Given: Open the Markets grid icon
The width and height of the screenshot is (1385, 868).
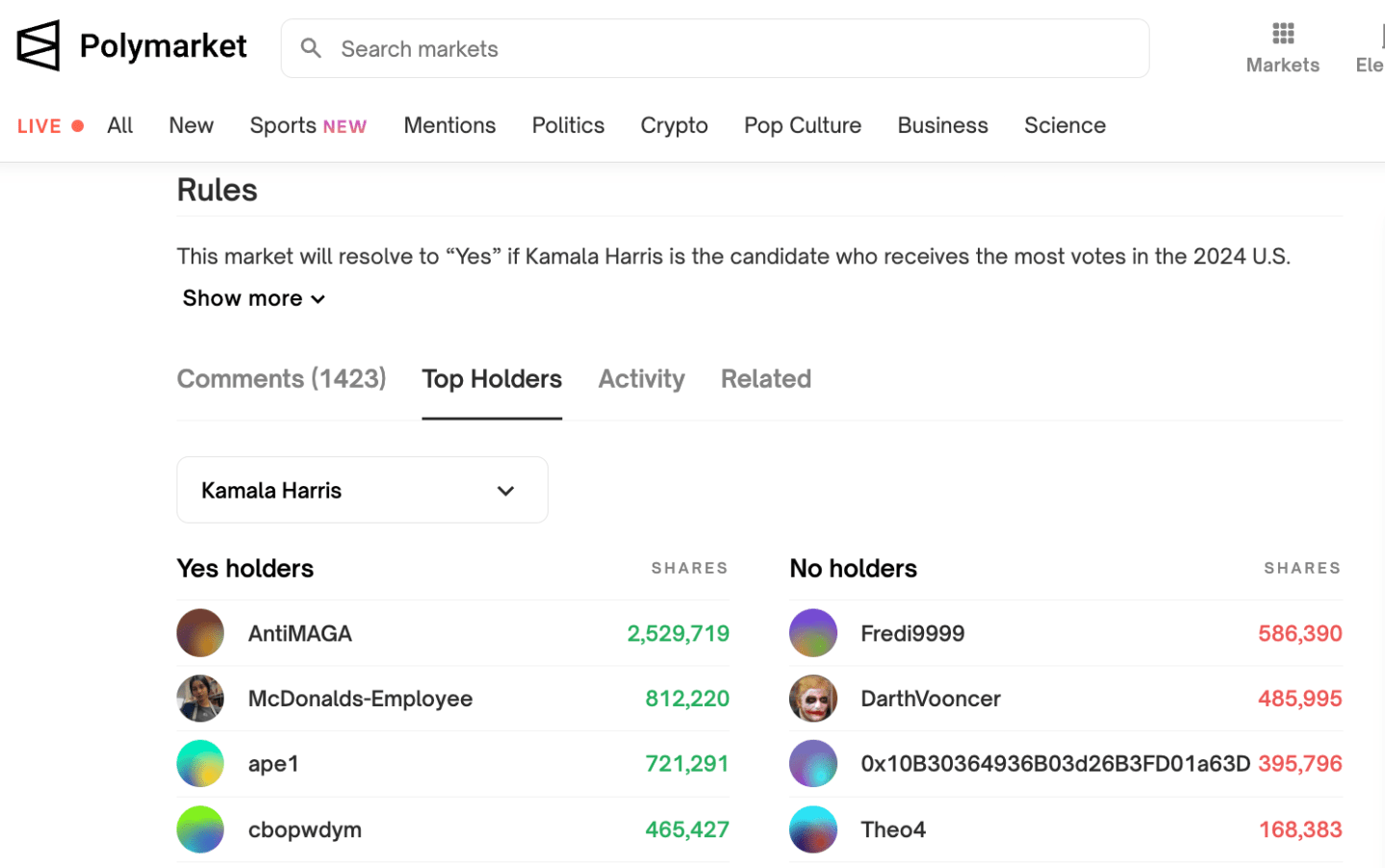Looking at the screenshot, I should pos(1282,35).
